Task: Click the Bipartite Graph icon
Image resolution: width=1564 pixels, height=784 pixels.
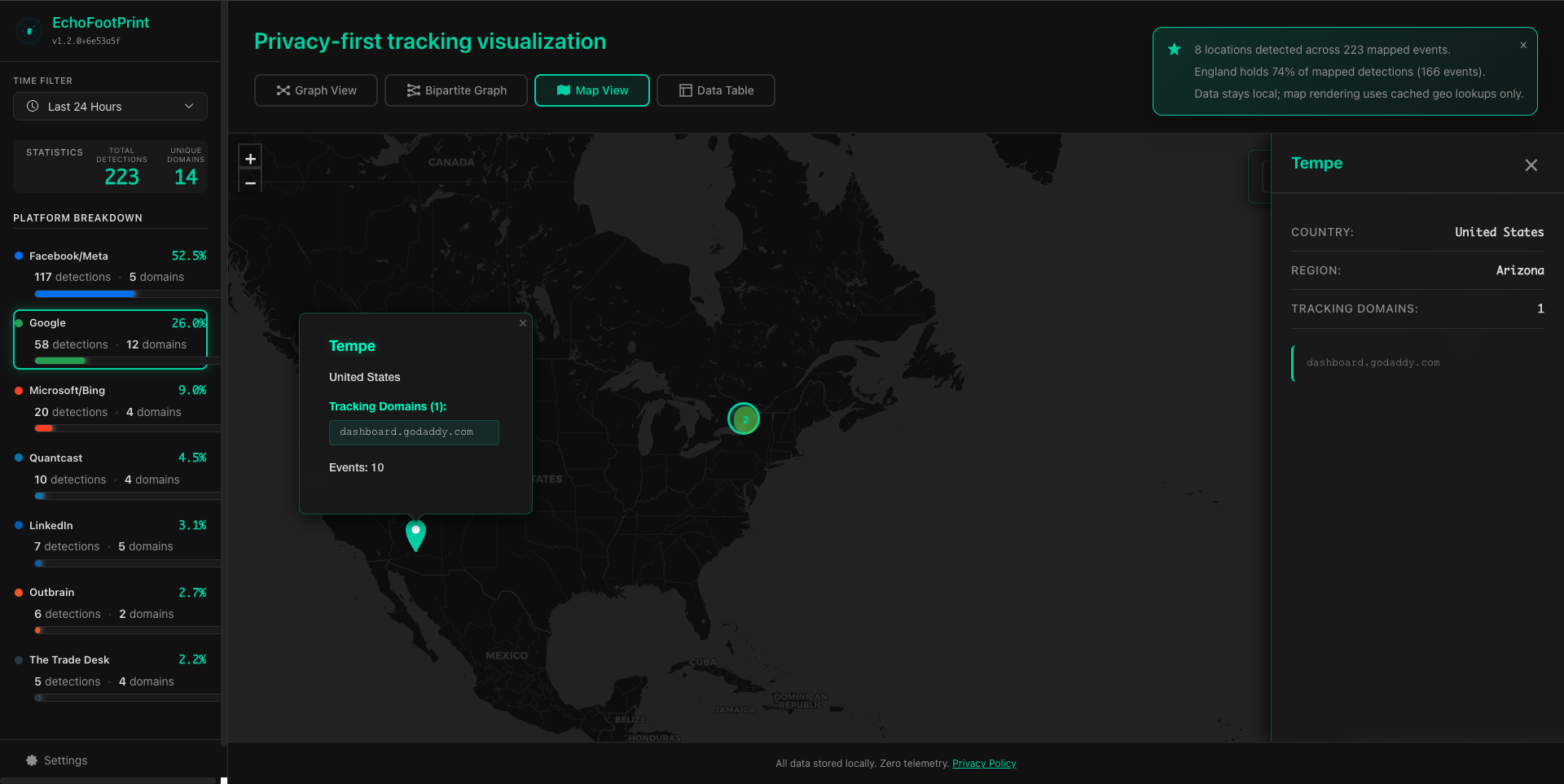Action: (413, 90)
